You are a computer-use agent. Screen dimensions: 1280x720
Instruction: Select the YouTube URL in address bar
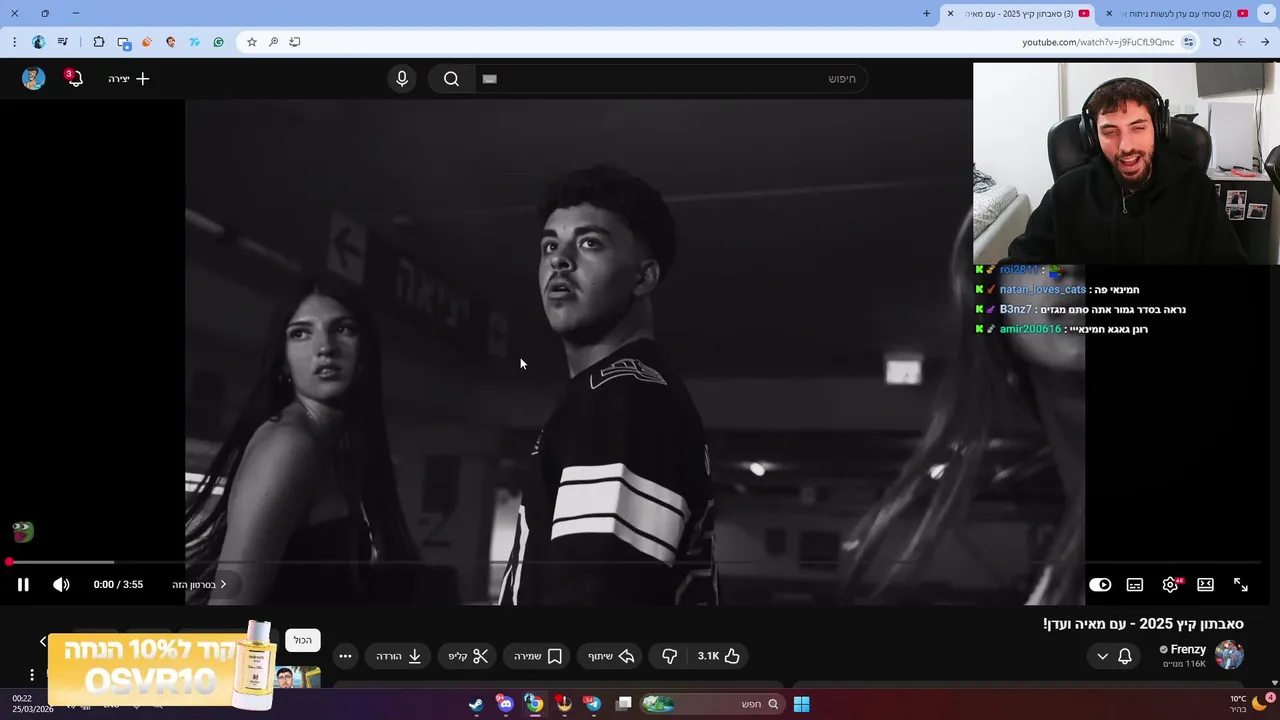pyautogui.click(x=1098, y=42)
